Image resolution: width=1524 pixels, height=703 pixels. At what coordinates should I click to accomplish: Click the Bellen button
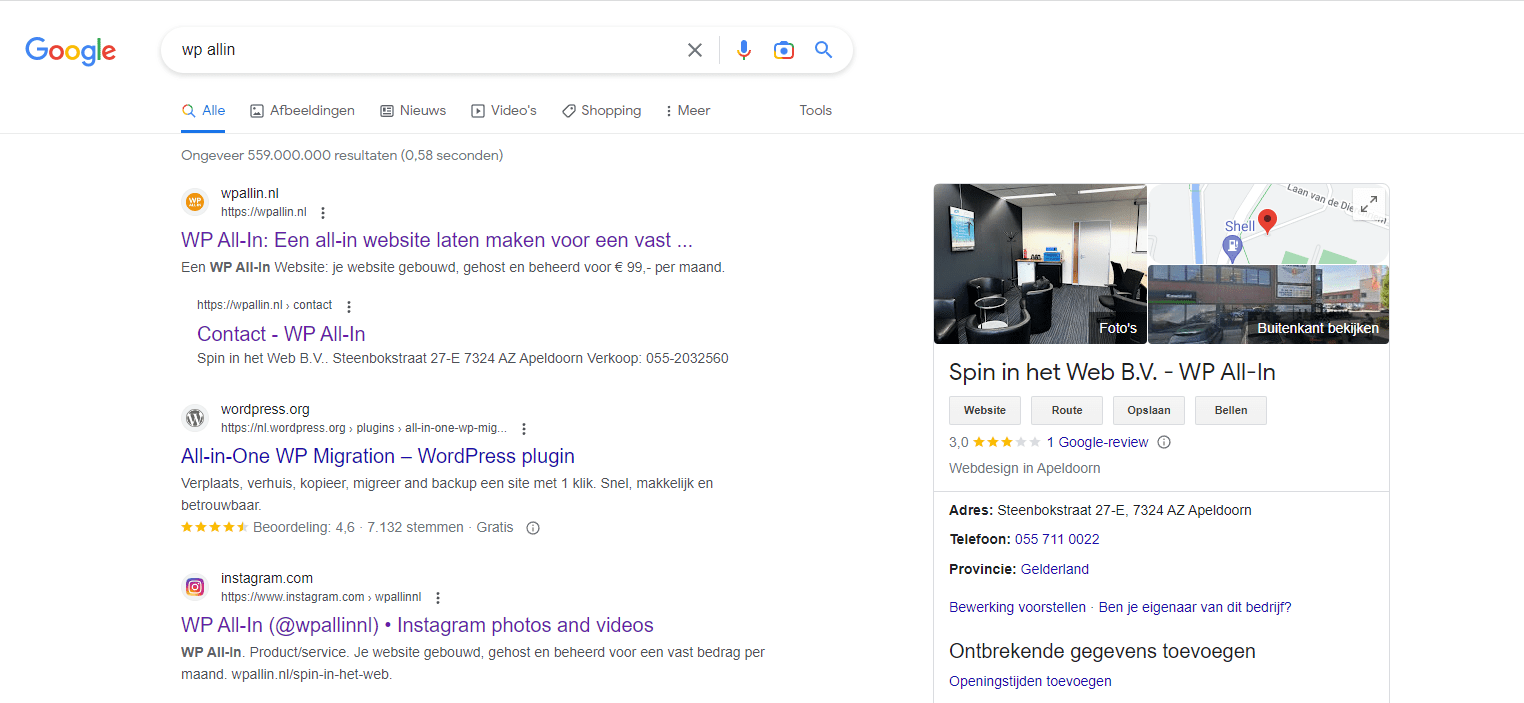[x=1231, y=410]
